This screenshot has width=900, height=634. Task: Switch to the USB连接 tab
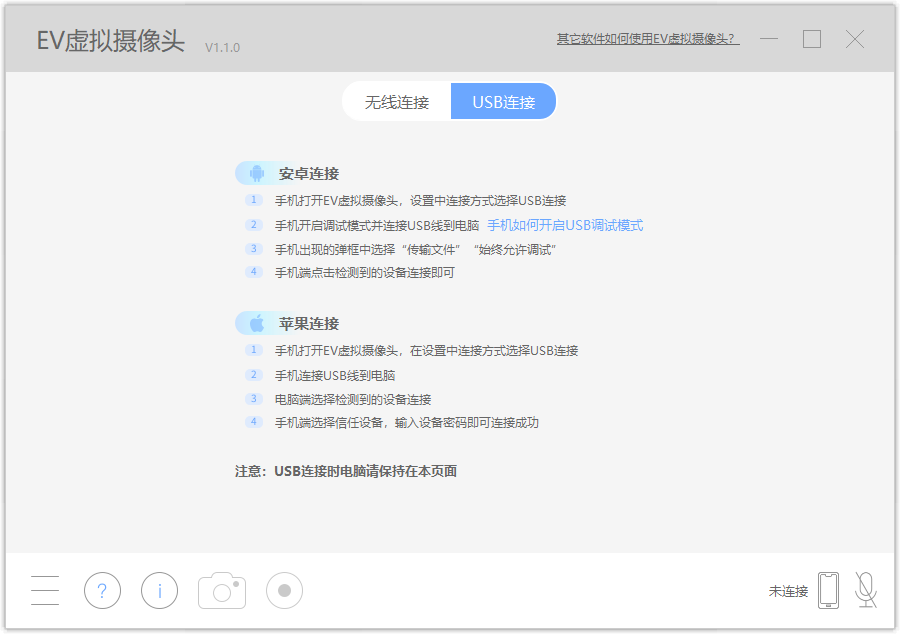pos(503,101)
